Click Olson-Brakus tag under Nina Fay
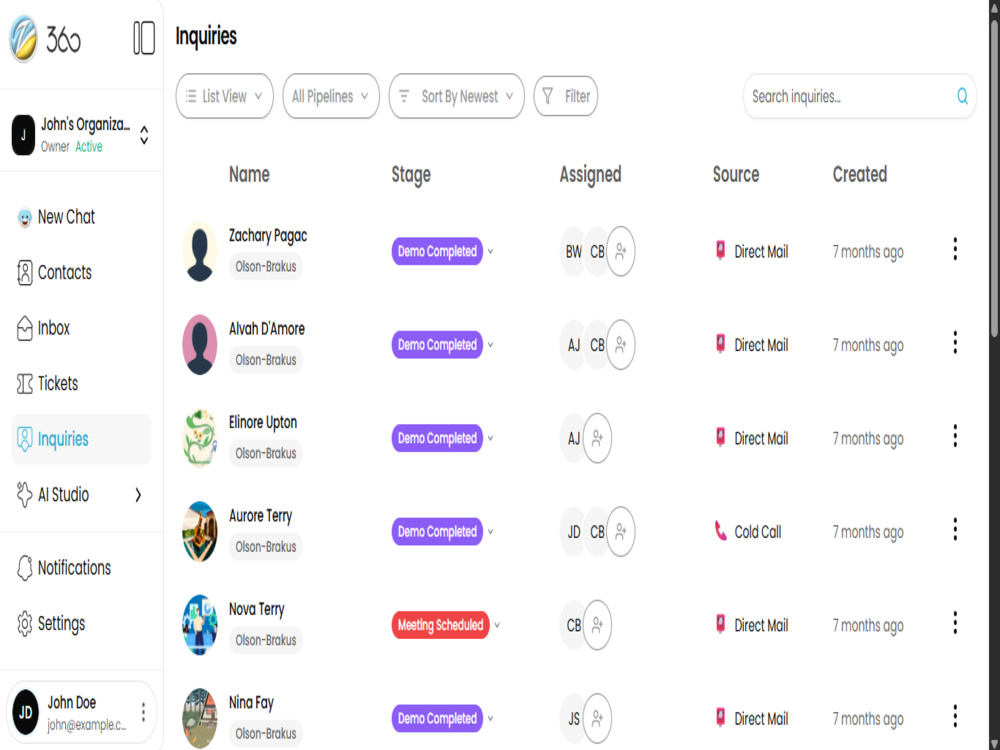This screenshot has height=750, width=1000. click(x=265, y=733)
